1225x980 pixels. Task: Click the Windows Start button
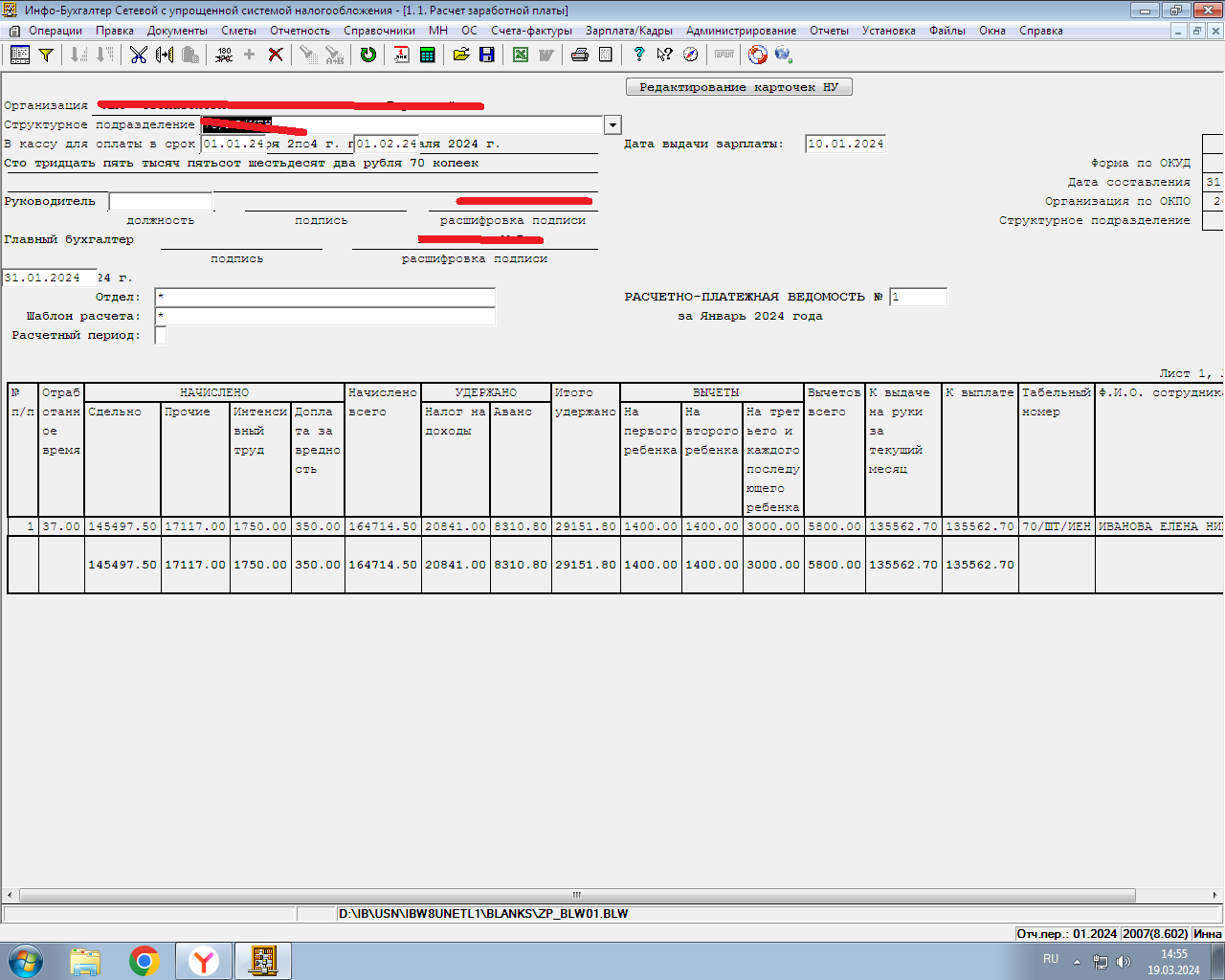[x=26, y=961]
